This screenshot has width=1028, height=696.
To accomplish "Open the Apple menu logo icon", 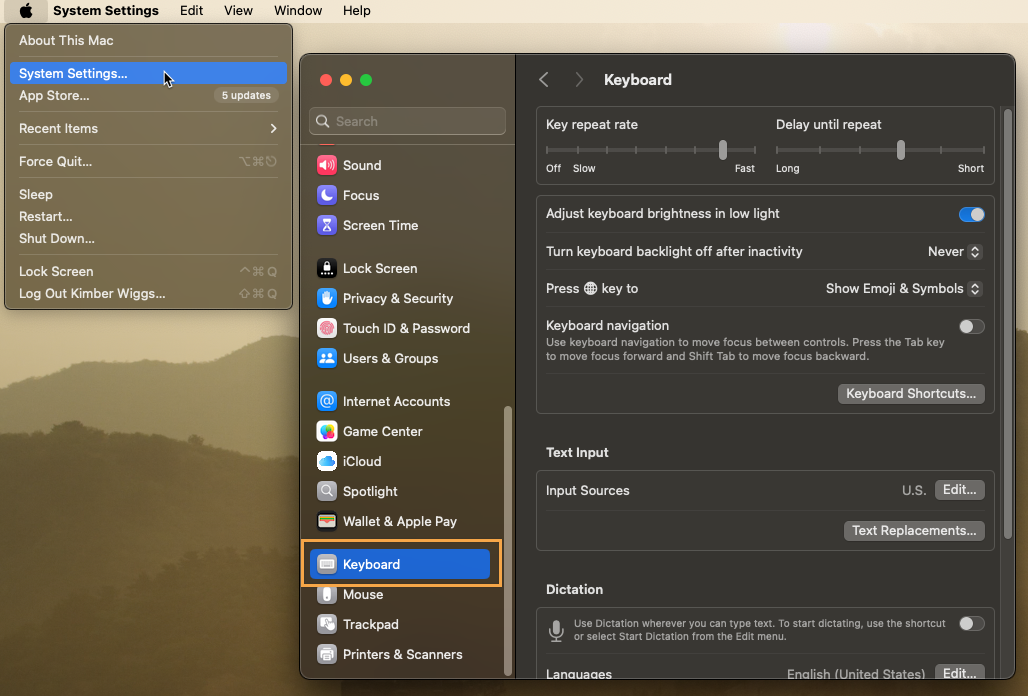I will [26, 10].
